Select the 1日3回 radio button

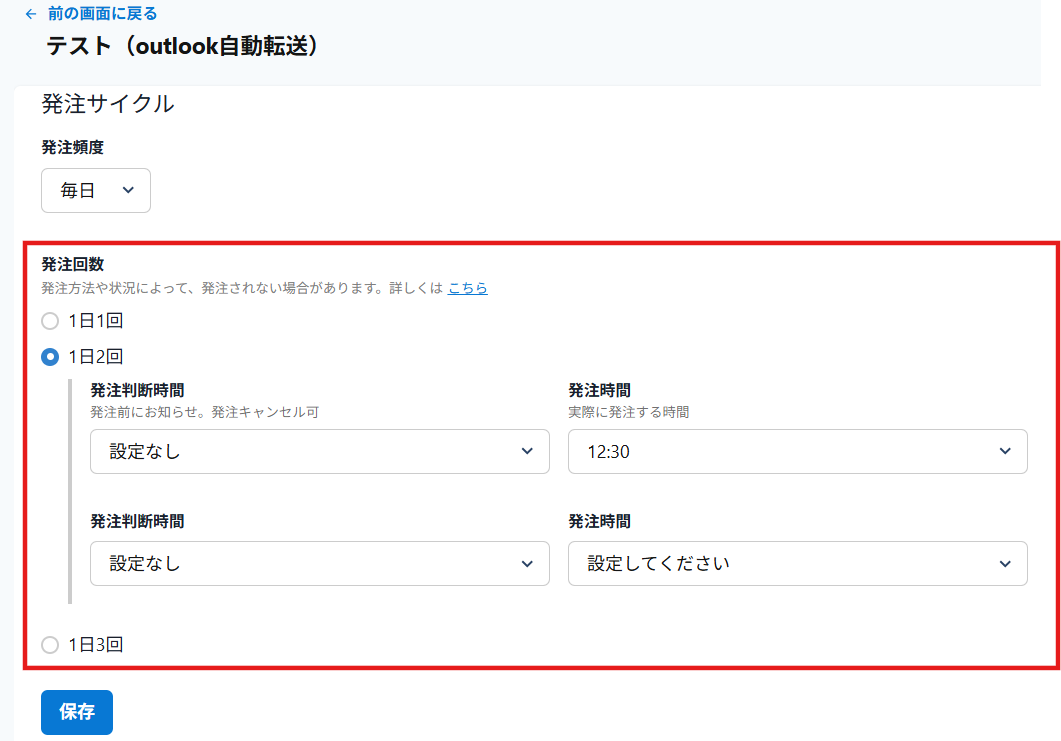[49, 645]
